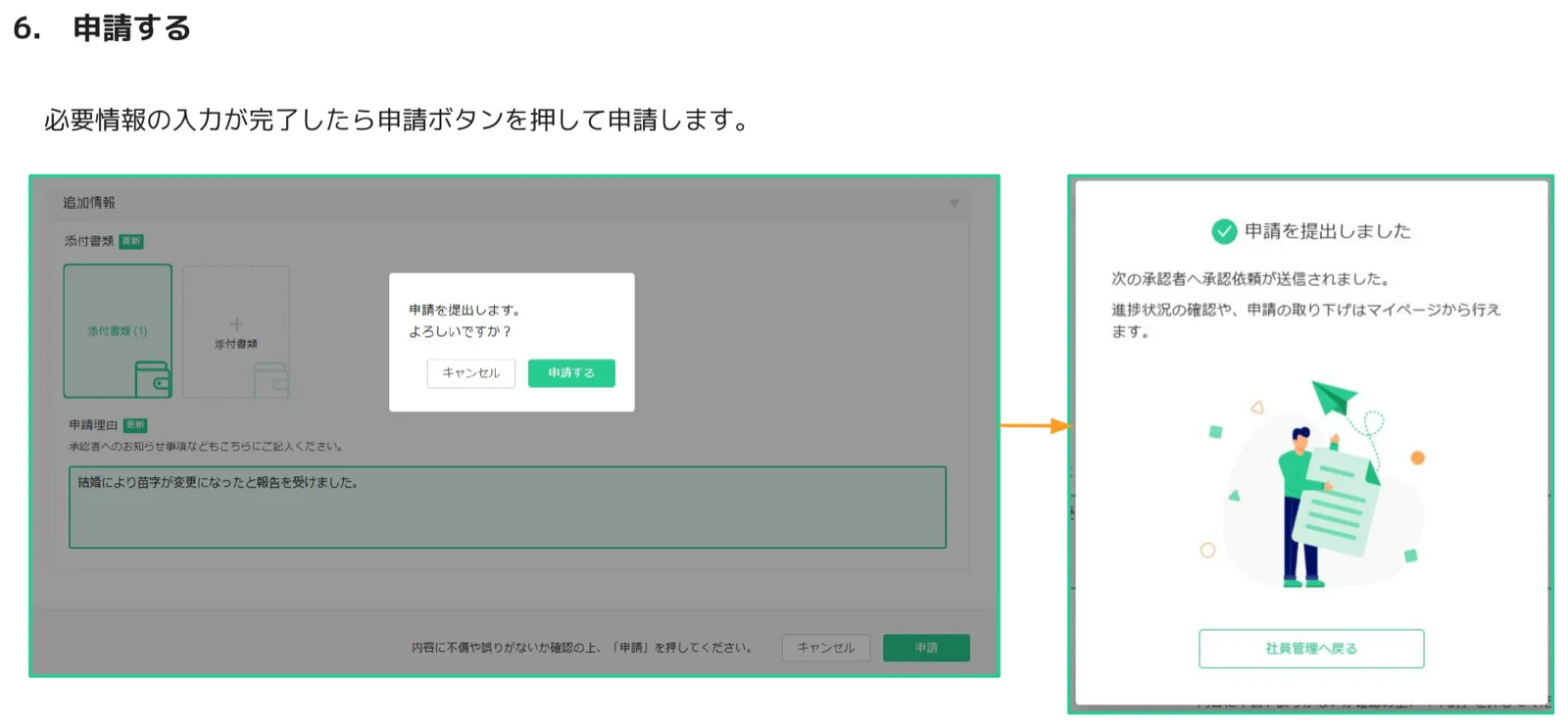
Task: Click the heading 6. 申請する
Action: click(102, 27)
